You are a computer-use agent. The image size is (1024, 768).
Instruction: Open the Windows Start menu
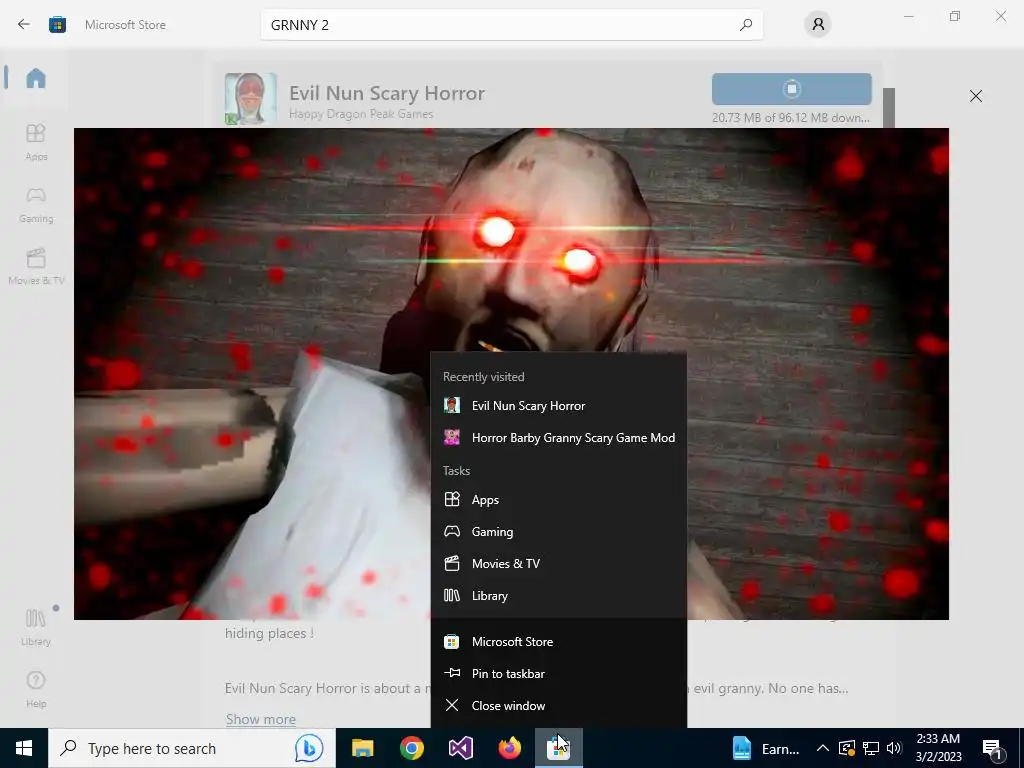(x=24, y=748)
